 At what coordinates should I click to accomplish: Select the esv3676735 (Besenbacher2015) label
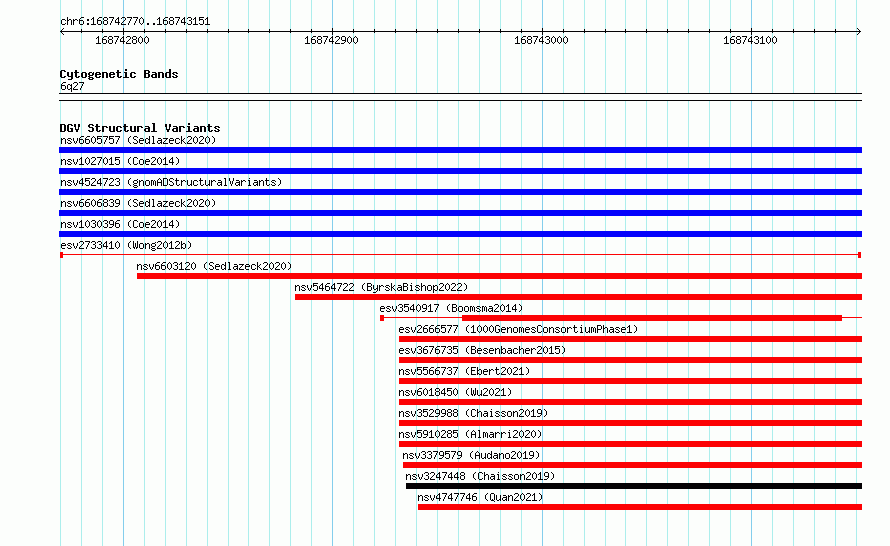pos(482,350)
